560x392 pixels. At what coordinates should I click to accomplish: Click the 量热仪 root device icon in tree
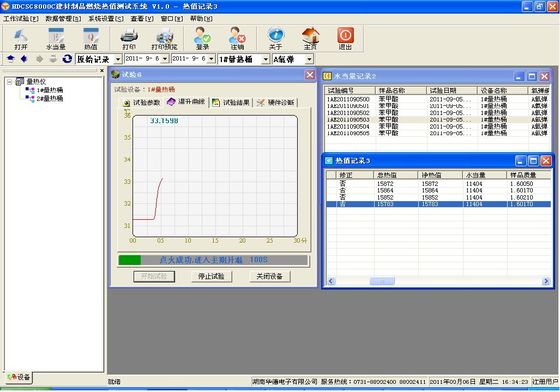(x=20, y=82)
